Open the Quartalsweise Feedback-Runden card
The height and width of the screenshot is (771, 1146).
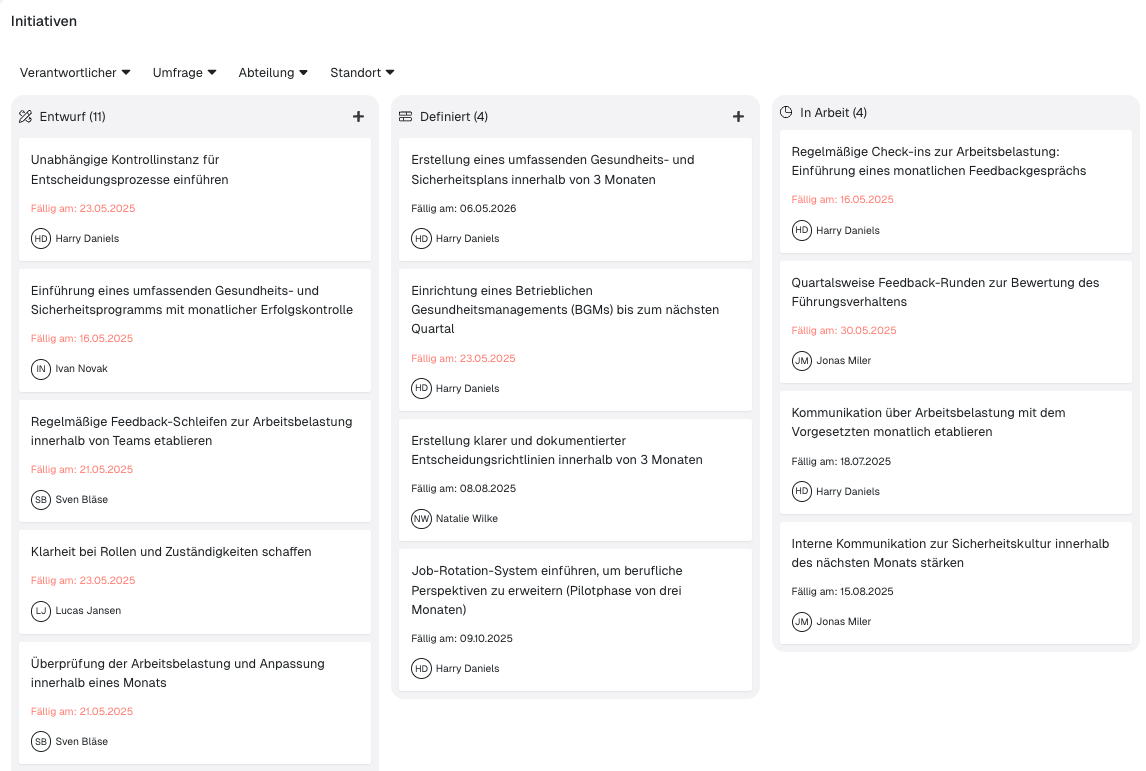[x=945, y=292]
